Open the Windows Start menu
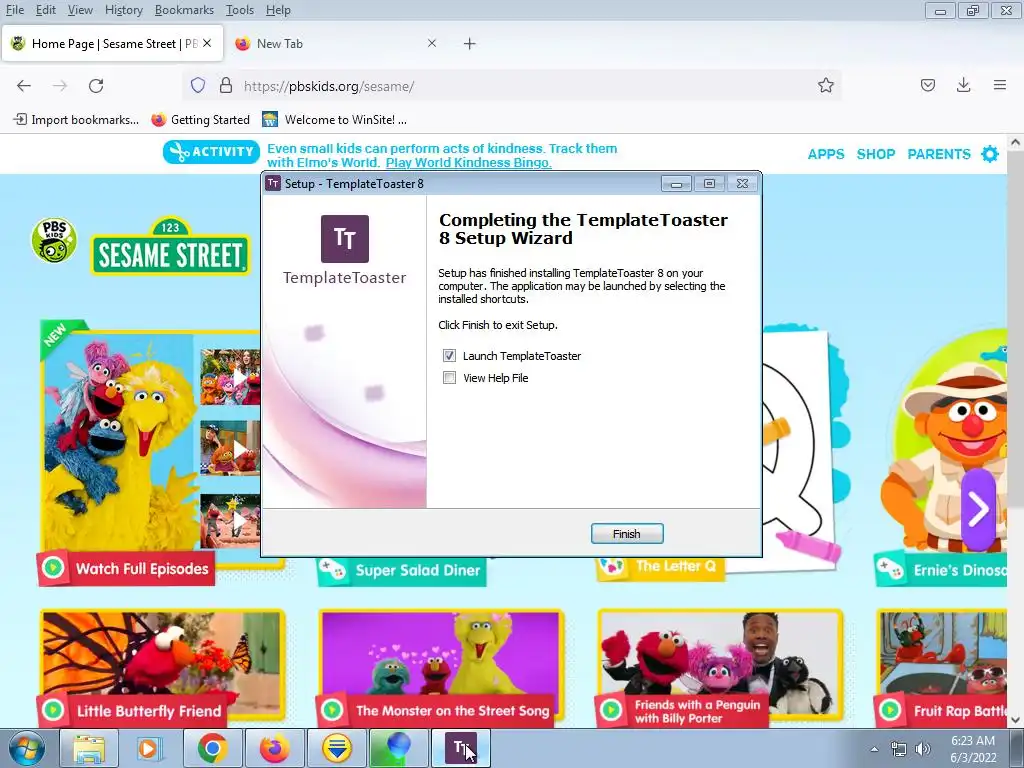 coord(27,748)
